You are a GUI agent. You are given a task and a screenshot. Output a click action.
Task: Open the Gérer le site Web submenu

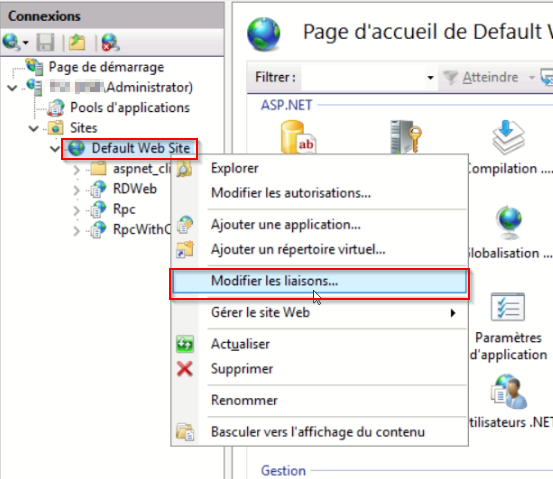tap(320, 313)
